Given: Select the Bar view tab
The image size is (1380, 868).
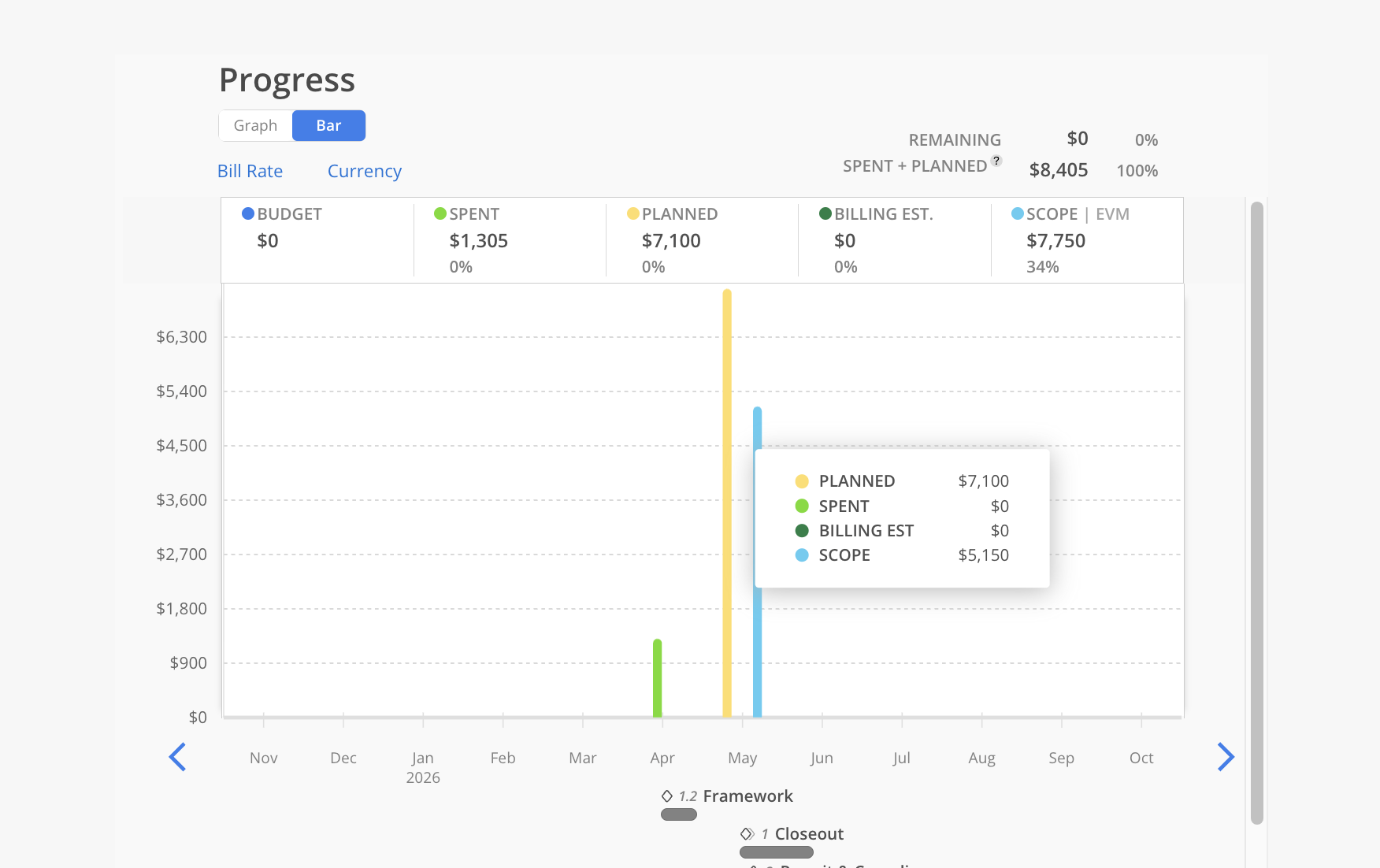Looking at the screenshot, I should pyautogui.click(x=328, y=126).
